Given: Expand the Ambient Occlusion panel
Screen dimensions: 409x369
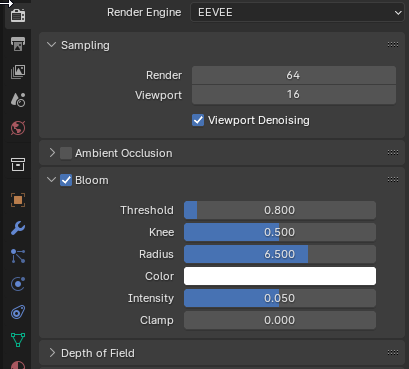Looking at the screenshot, I should 52,153.
